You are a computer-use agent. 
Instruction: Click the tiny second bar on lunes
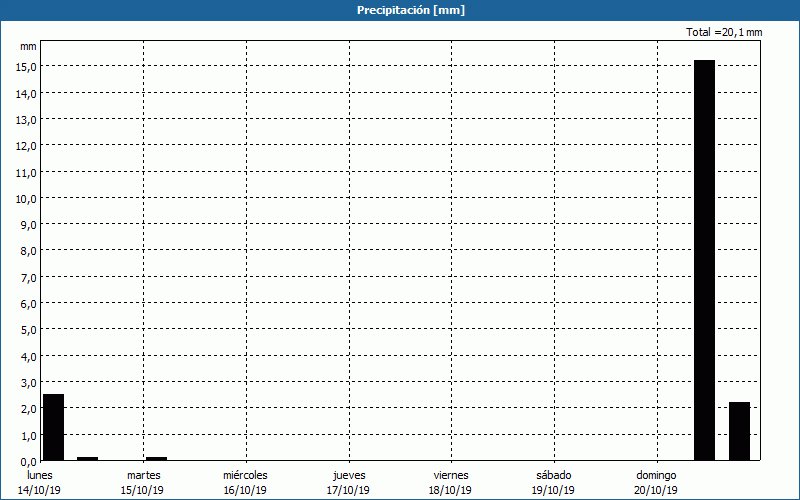pos(88,459)
